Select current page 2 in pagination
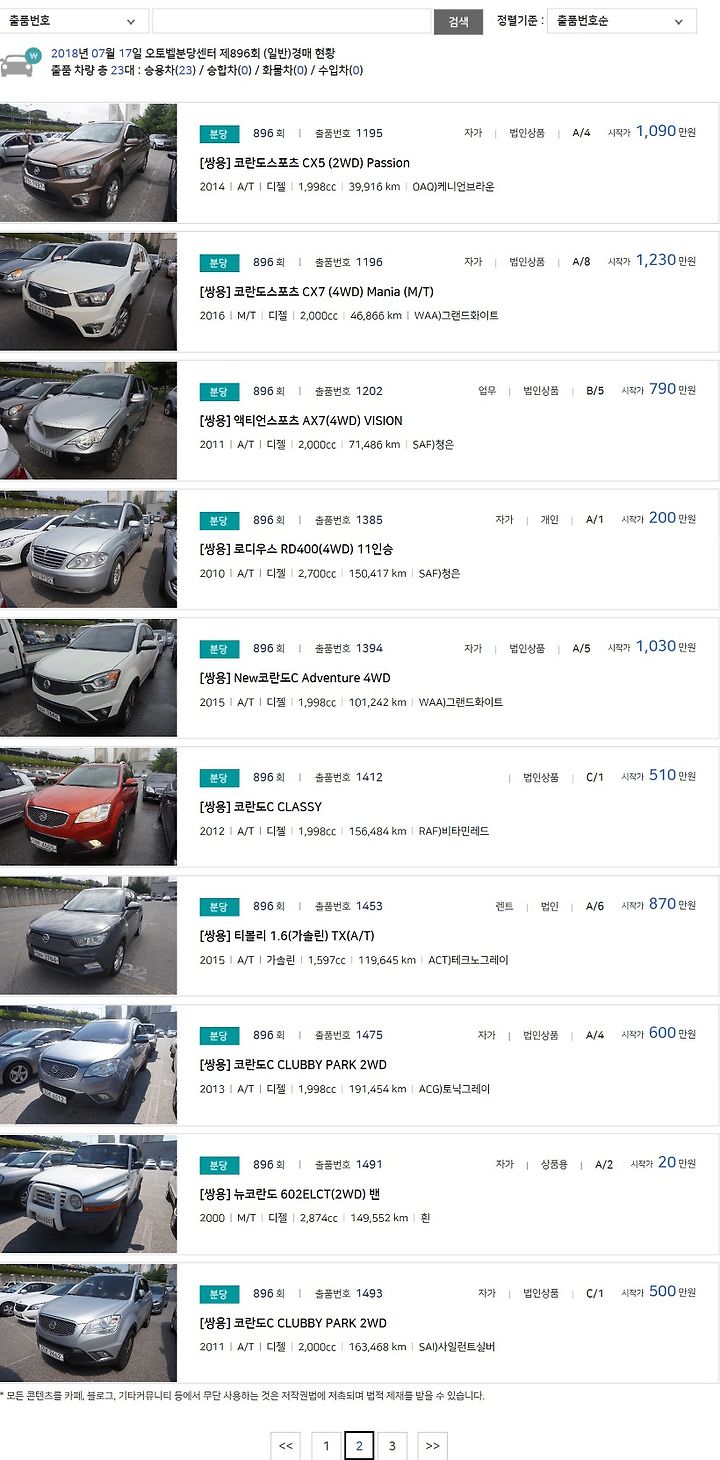Image resolution: width=720 pixels, height=1460 pixels. 359,1446
